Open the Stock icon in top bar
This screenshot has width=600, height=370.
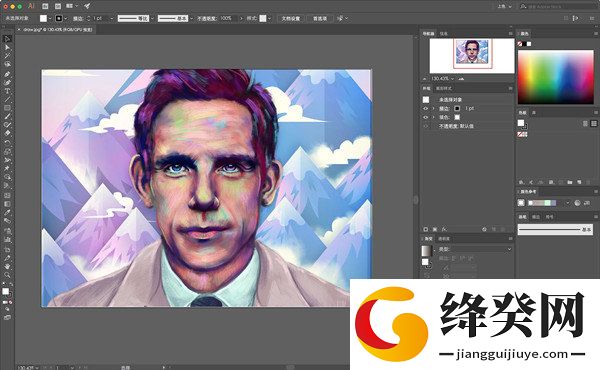tap(58, 6)
